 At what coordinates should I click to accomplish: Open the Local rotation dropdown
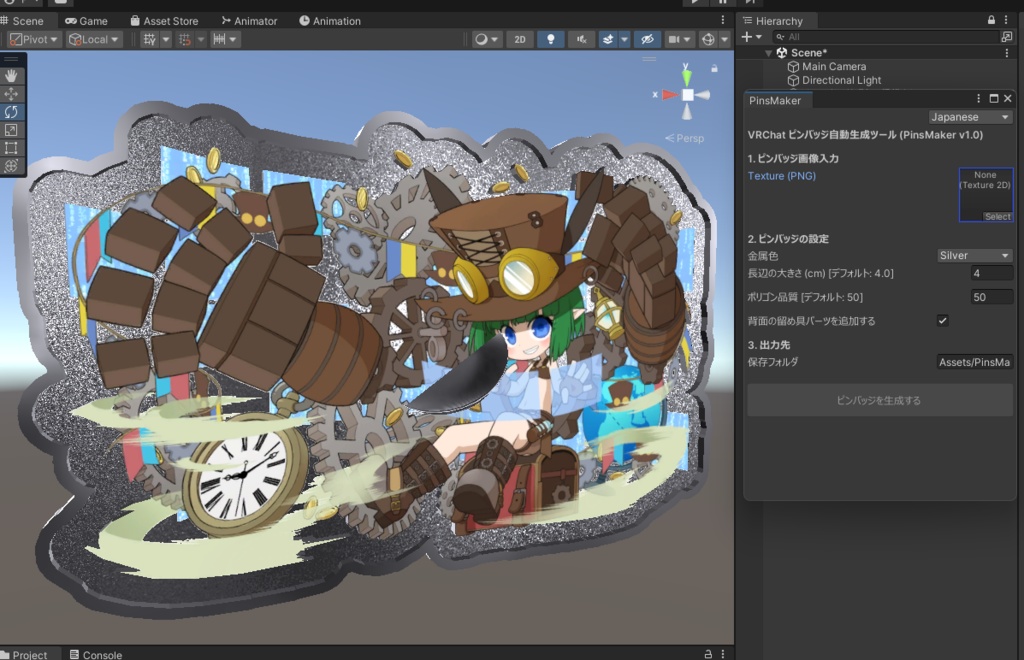coord(94,39)
